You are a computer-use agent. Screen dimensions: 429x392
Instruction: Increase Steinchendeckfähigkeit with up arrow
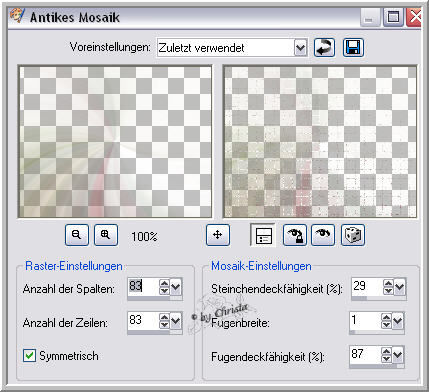point(388,283)
